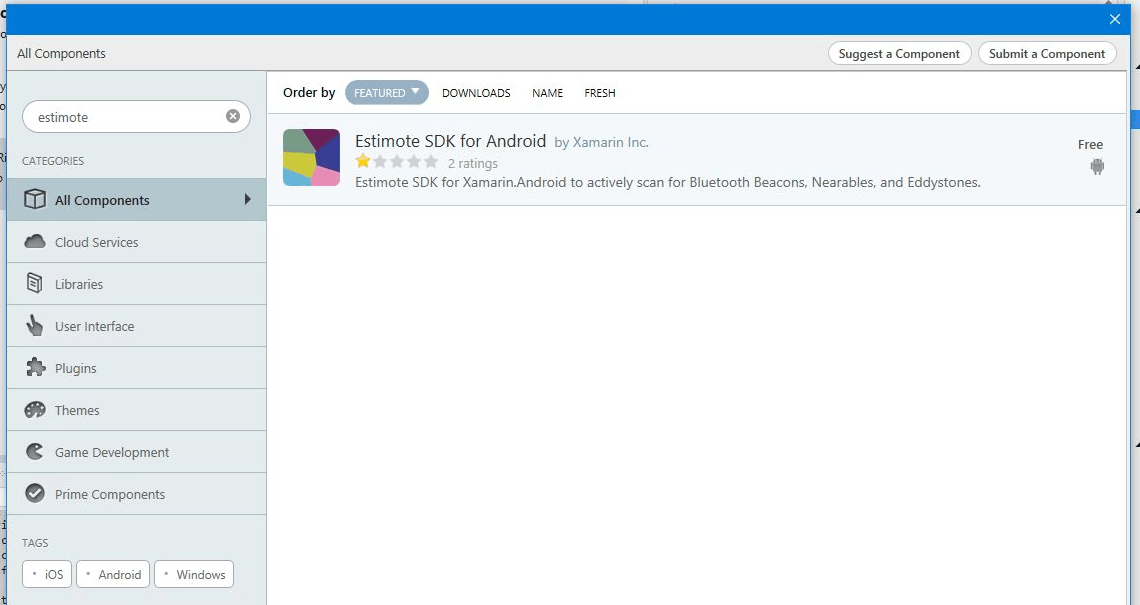This screenshot has width=1140, height=605.
Task: Clear the estimote search text
Action: pos(233,117)
